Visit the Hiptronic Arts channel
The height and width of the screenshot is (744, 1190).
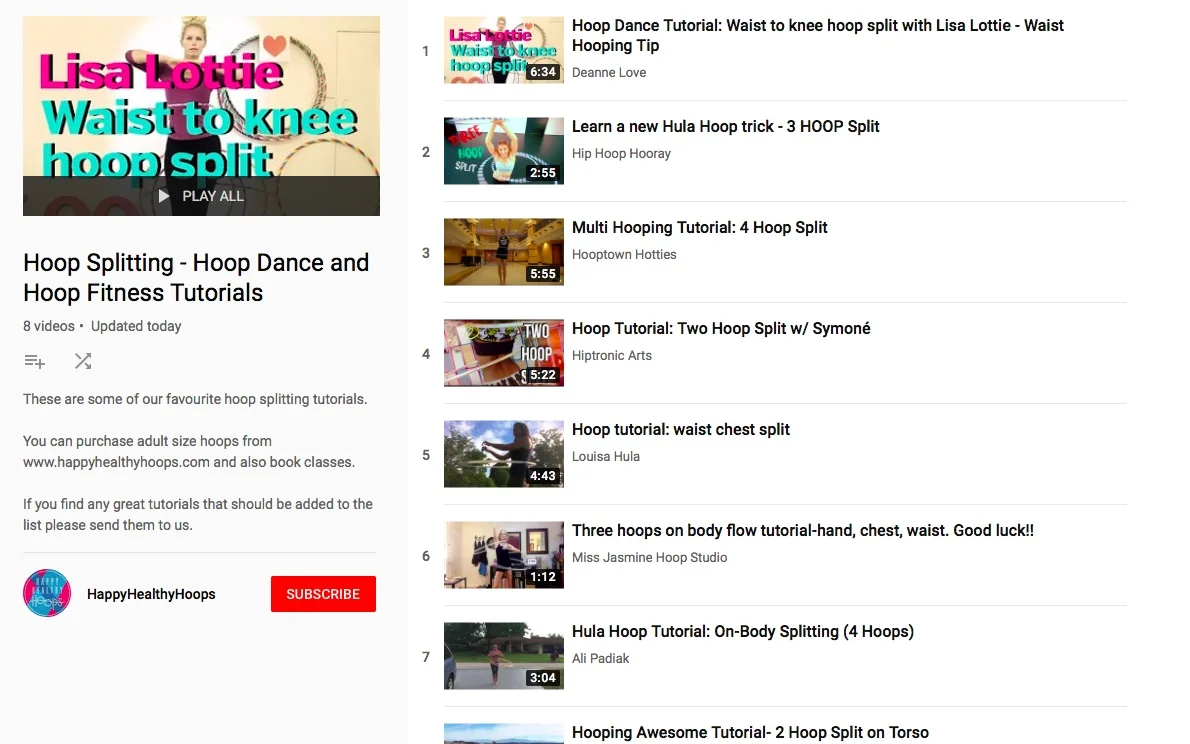coord(612,356)
